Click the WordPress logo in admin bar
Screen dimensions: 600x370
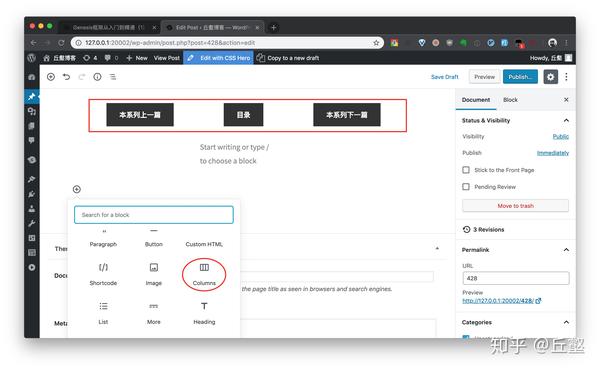[31, 58]
